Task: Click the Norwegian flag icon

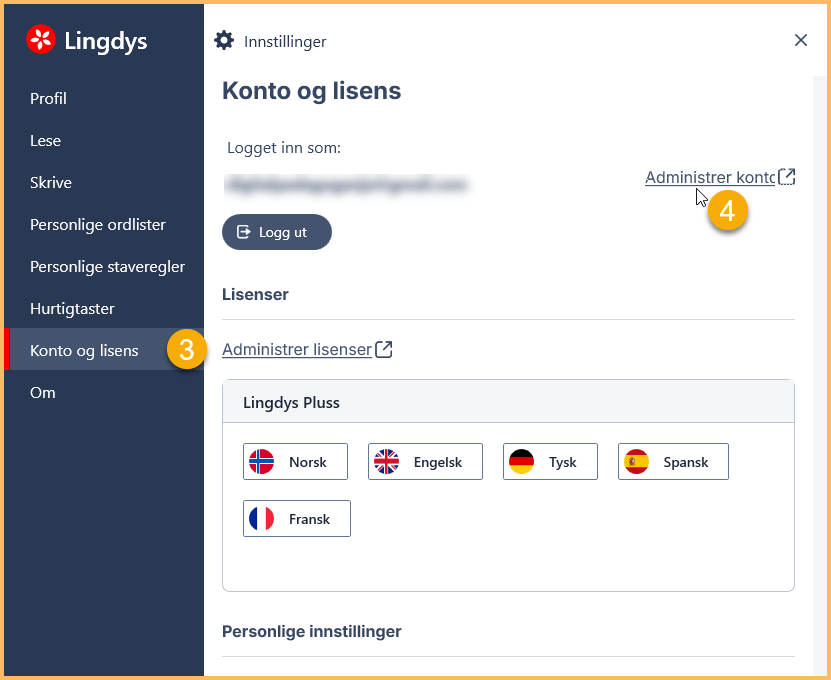Action: 262,462
